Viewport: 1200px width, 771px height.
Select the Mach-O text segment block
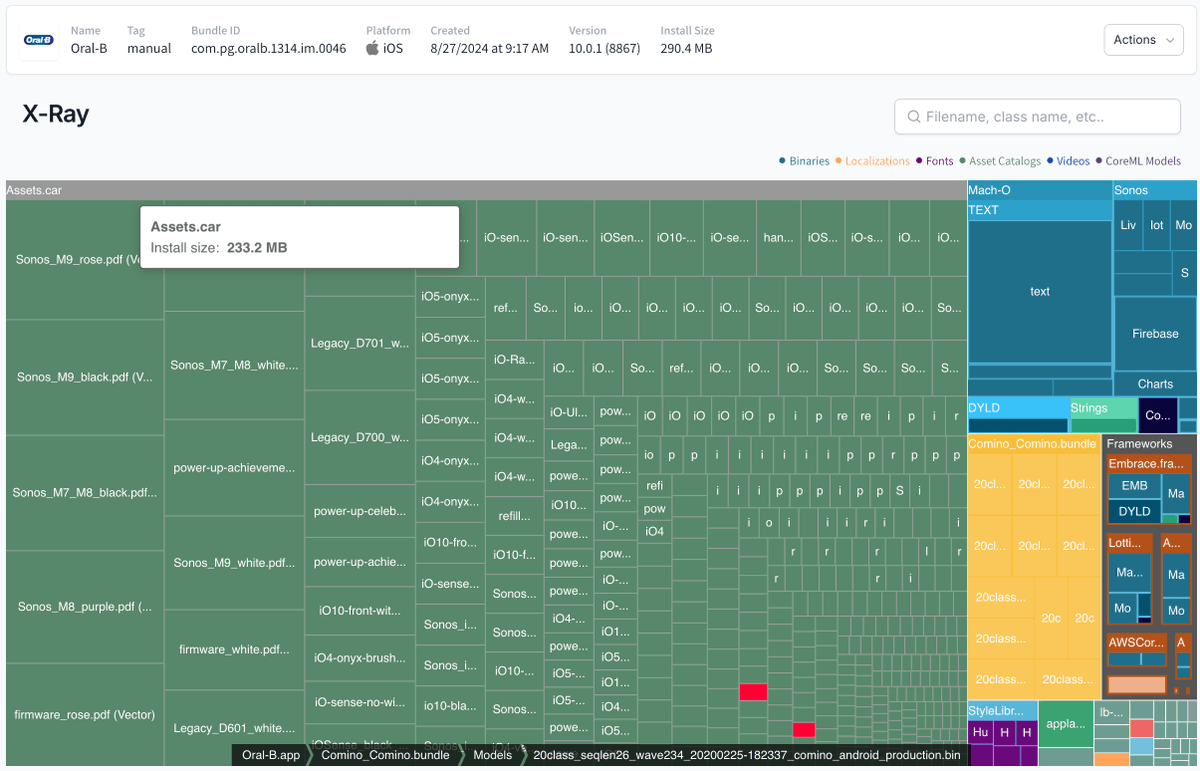point(1040,291)
